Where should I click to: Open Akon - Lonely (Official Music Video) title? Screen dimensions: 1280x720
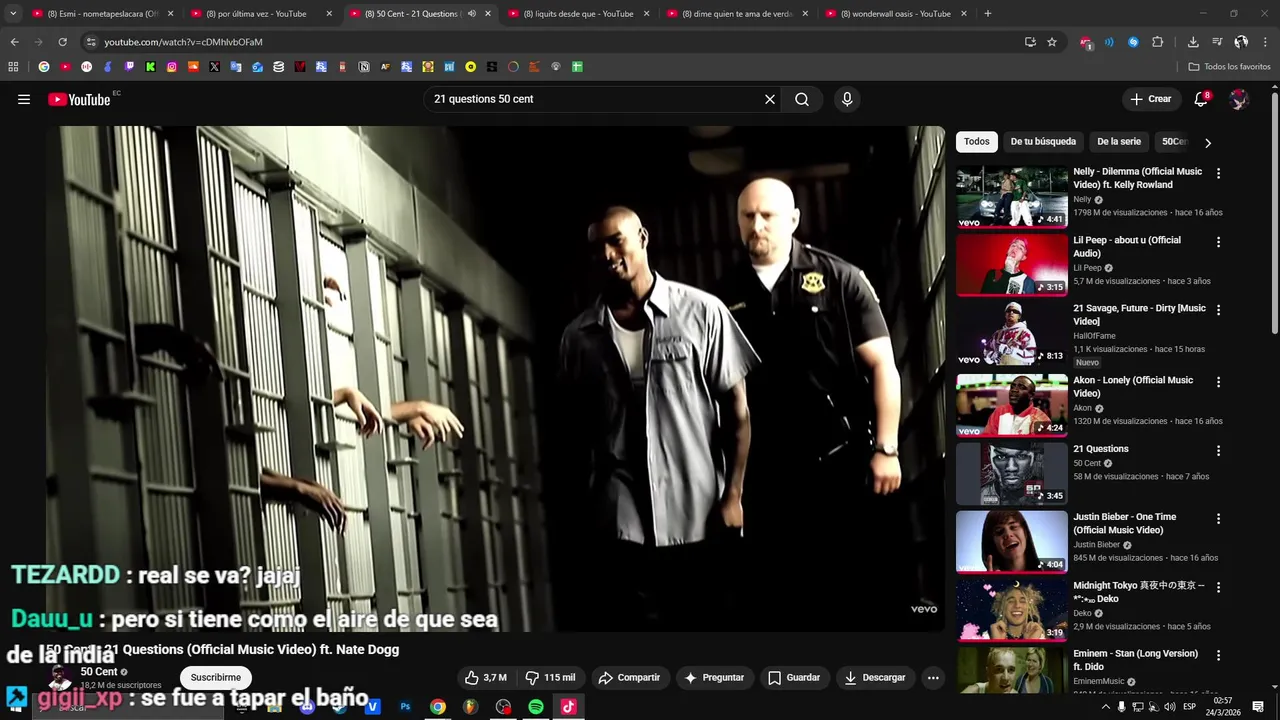coord(1133,387)
